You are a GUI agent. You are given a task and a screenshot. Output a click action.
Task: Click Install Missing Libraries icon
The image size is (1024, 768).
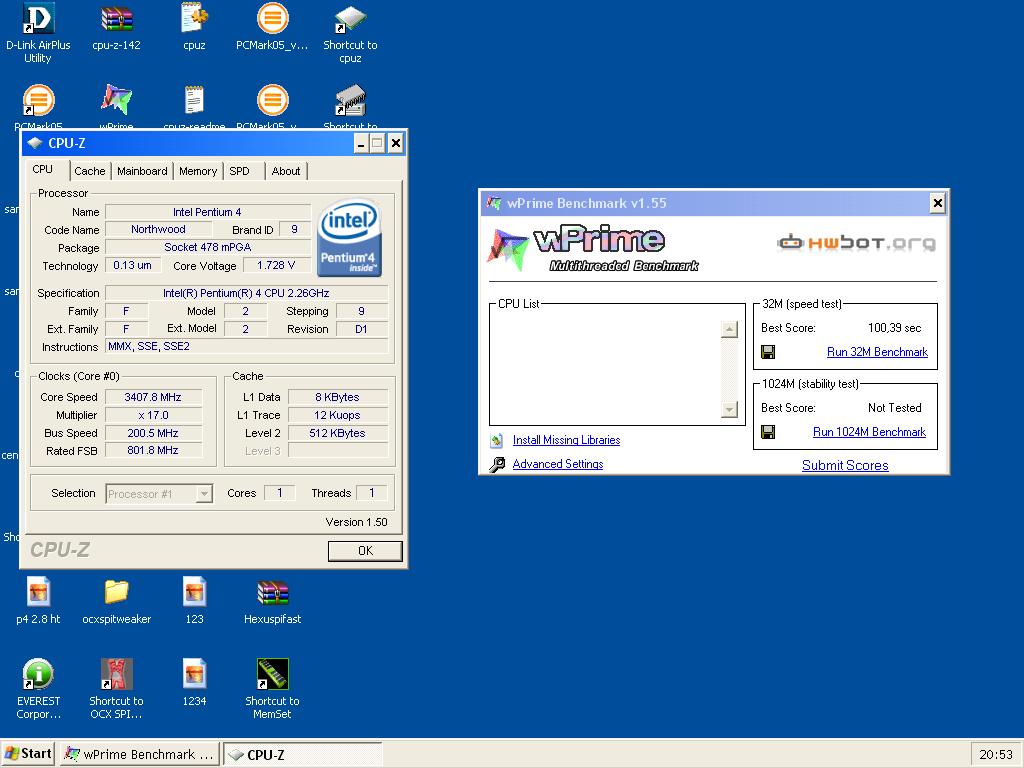[x=496, y=441]
